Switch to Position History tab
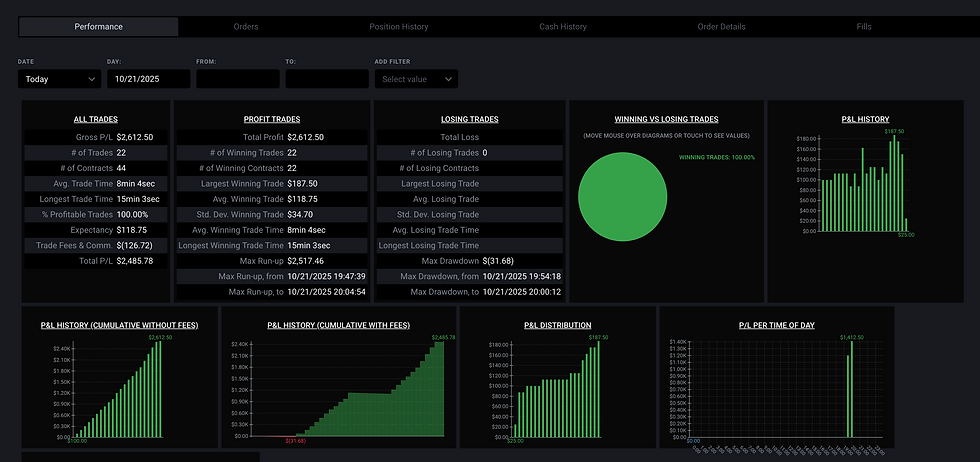 (399, 27)
